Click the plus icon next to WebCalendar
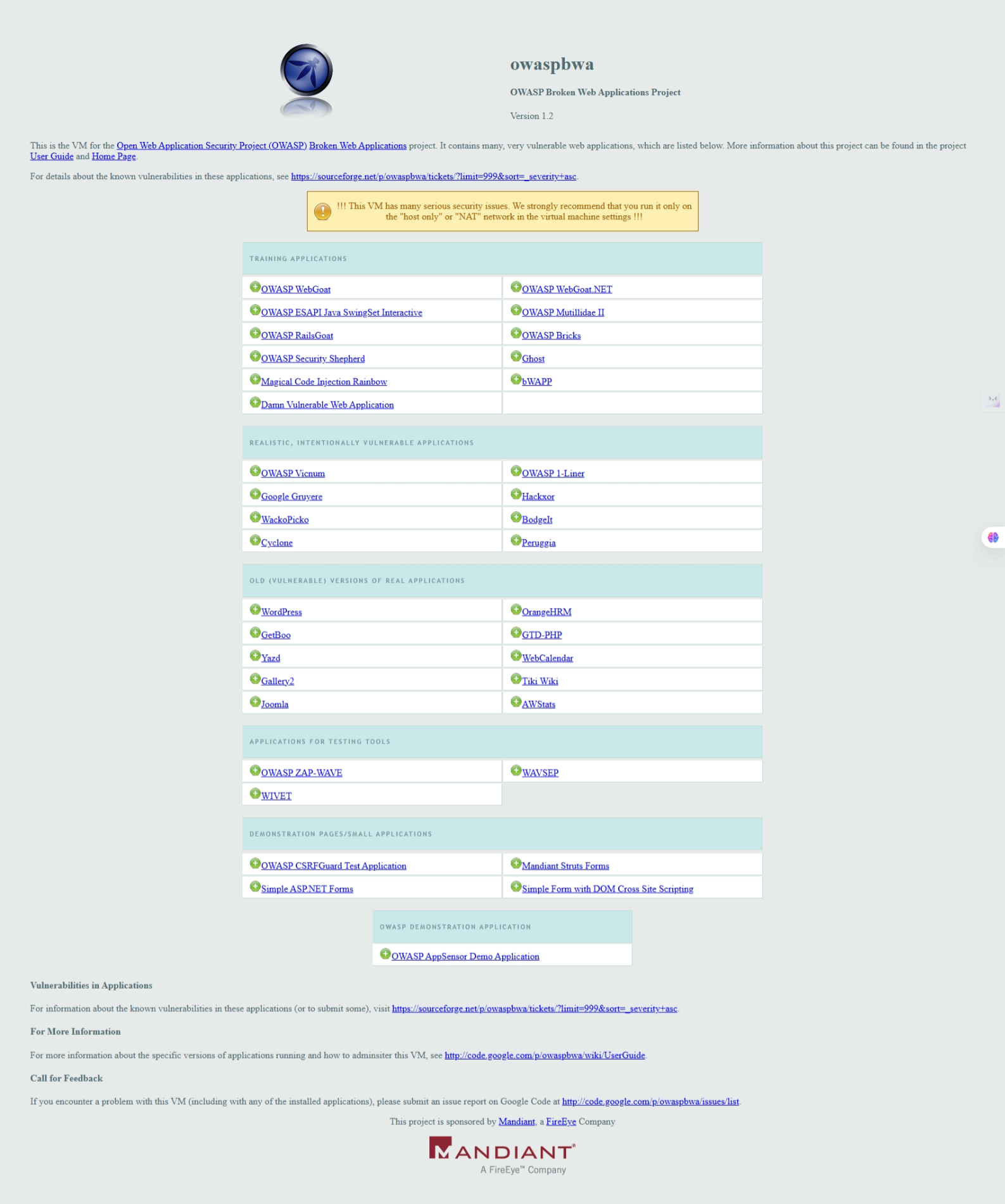The image size is (1005, 1204). click(516, 656)
